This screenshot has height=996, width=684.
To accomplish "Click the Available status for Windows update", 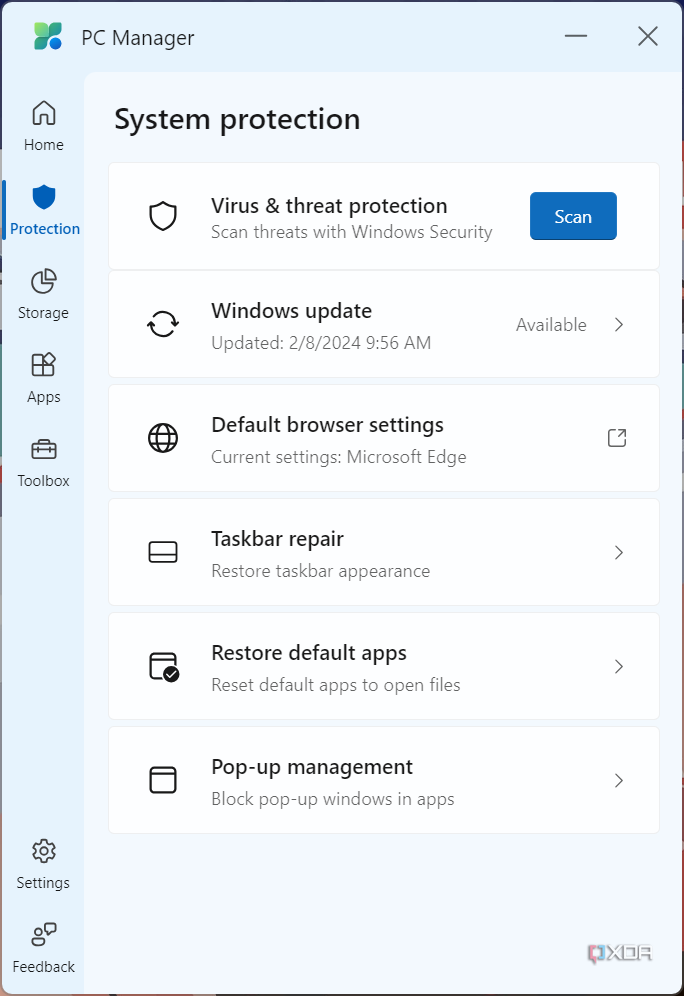I will [x=551, y=325].
